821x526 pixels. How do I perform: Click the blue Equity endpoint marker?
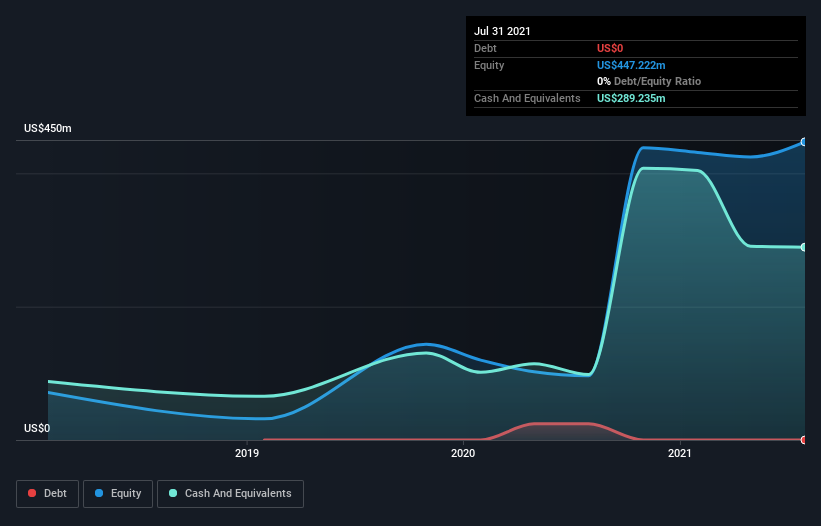coord(804,142)
